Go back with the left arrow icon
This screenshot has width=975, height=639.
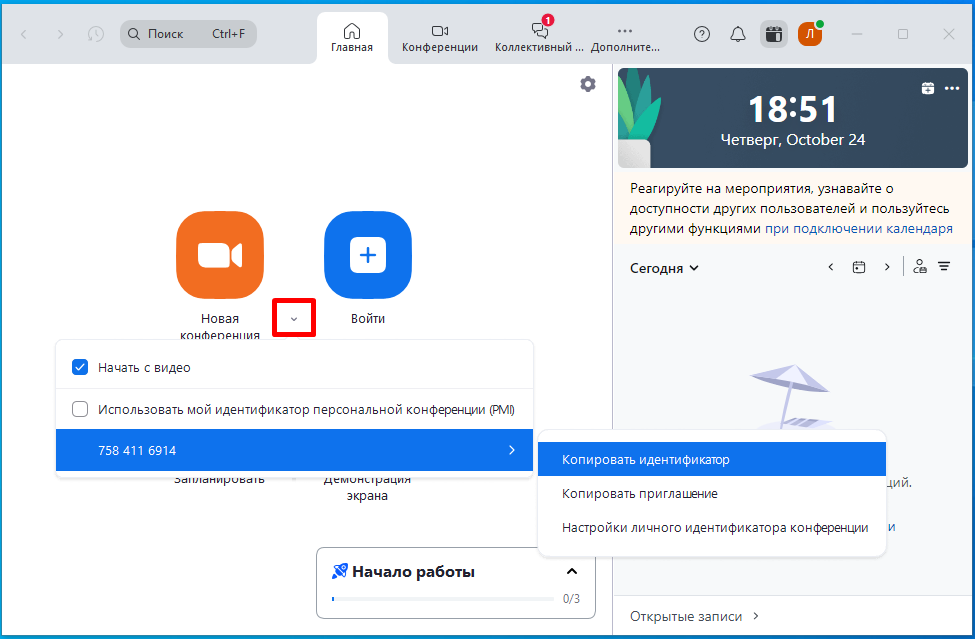(x=24, y=34)
